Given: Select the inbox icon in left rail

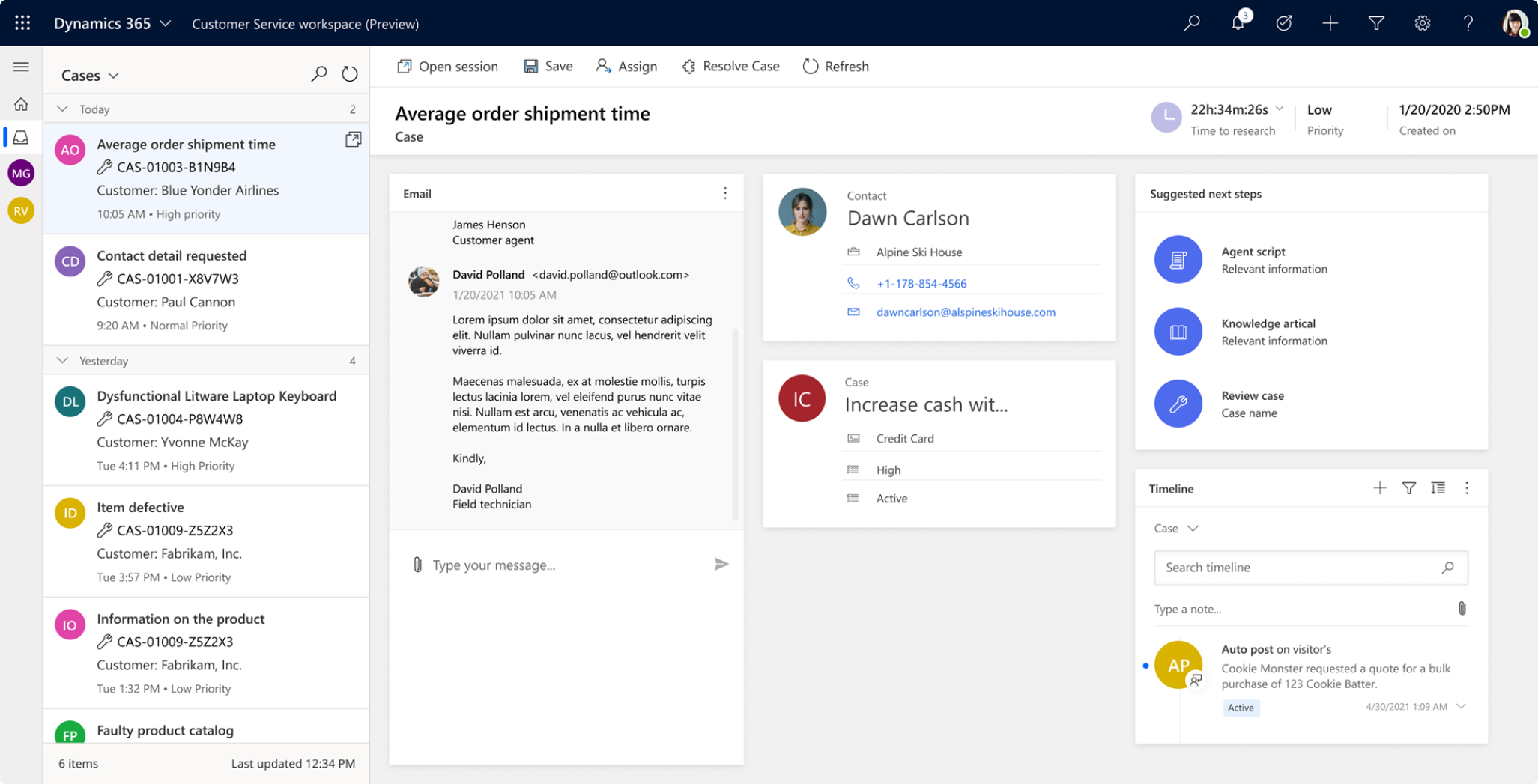Looking at the screenshot, I should tap(21, 137).
